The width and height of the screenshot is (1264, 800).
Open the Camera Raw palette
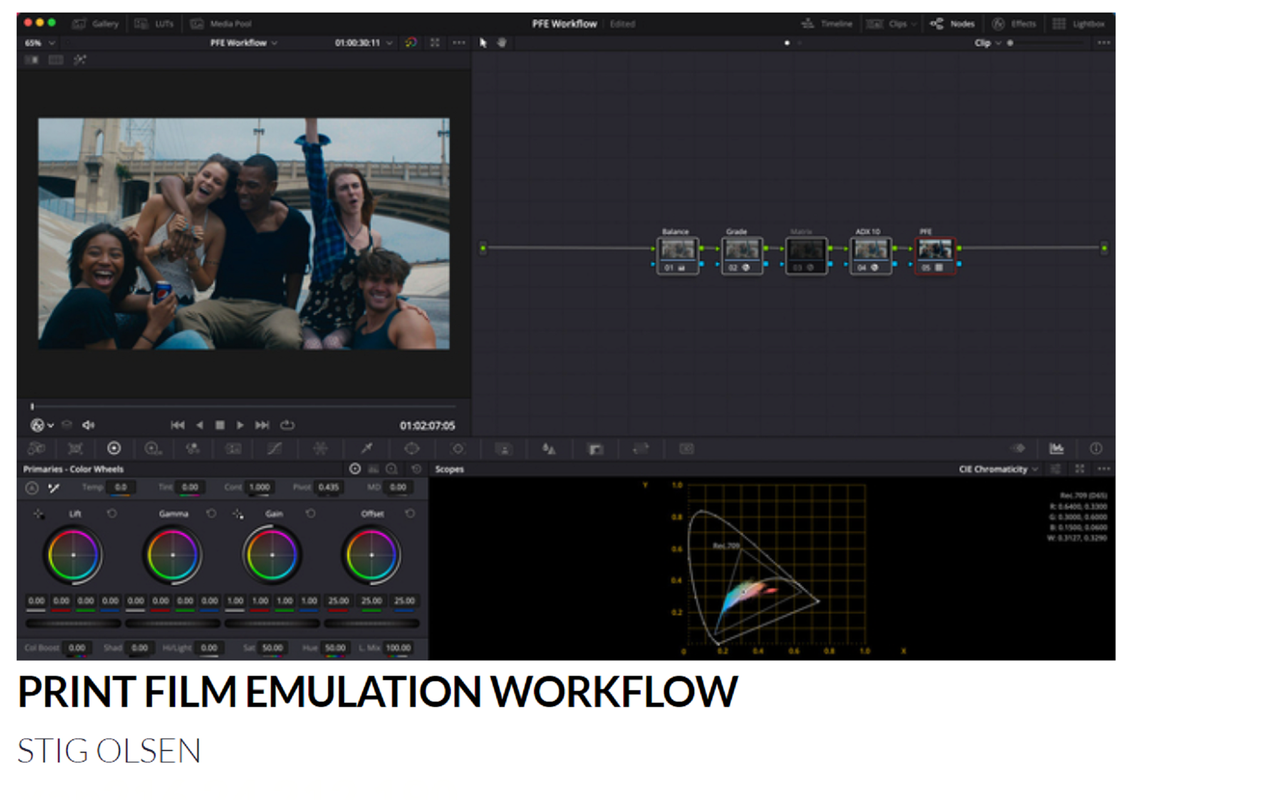(x=37, y=449)
